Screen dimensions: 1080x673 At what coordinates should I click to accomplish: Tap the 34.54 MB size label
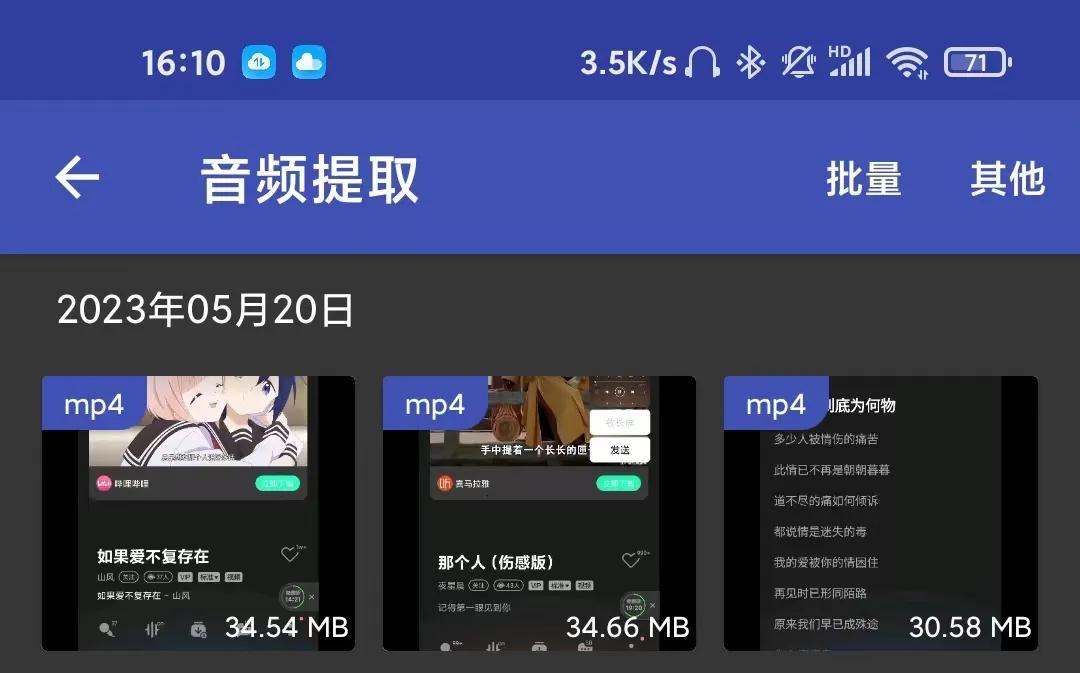click(284, 628)
